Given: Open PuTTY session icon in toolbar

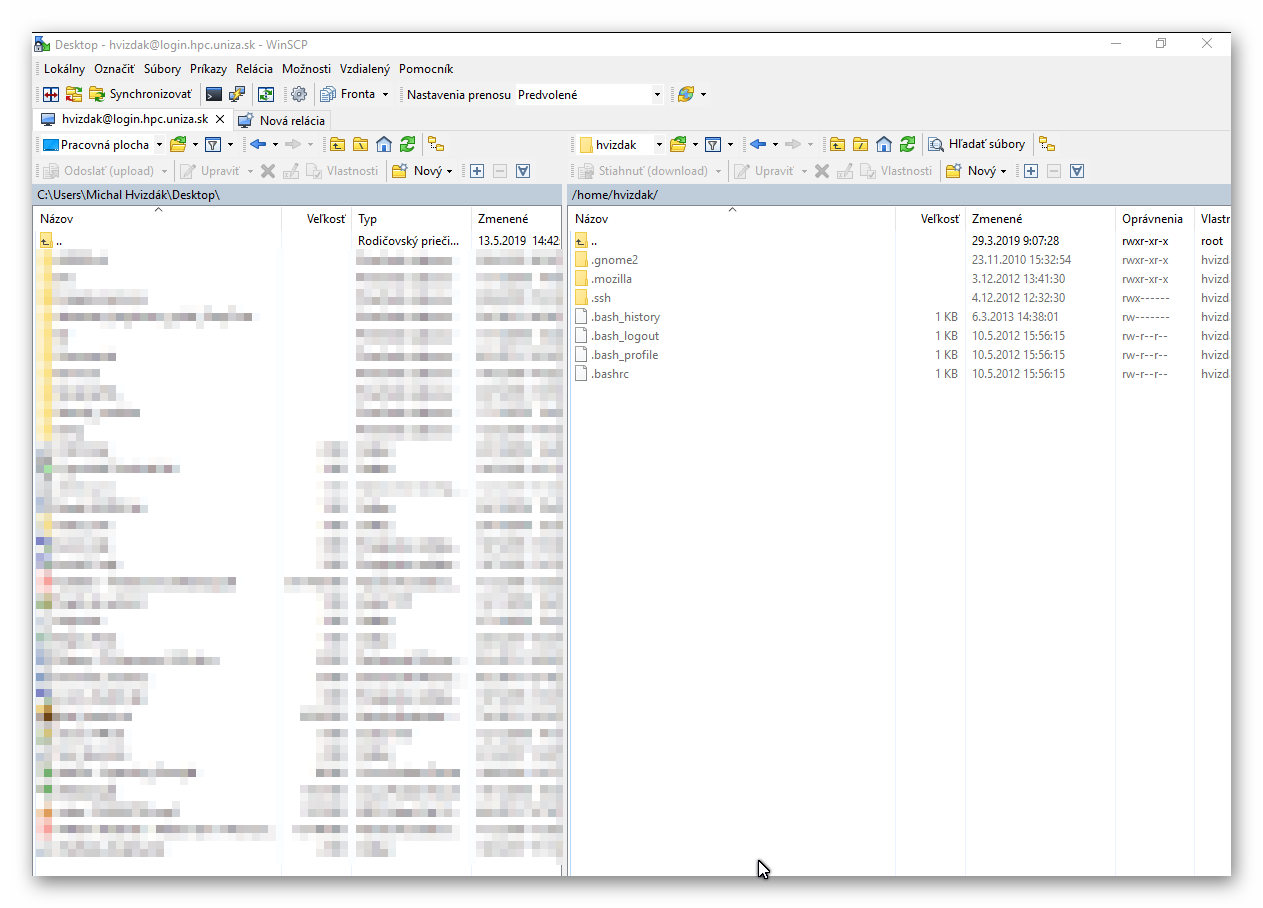Looking at the screenshot, I should pos(237,95).
